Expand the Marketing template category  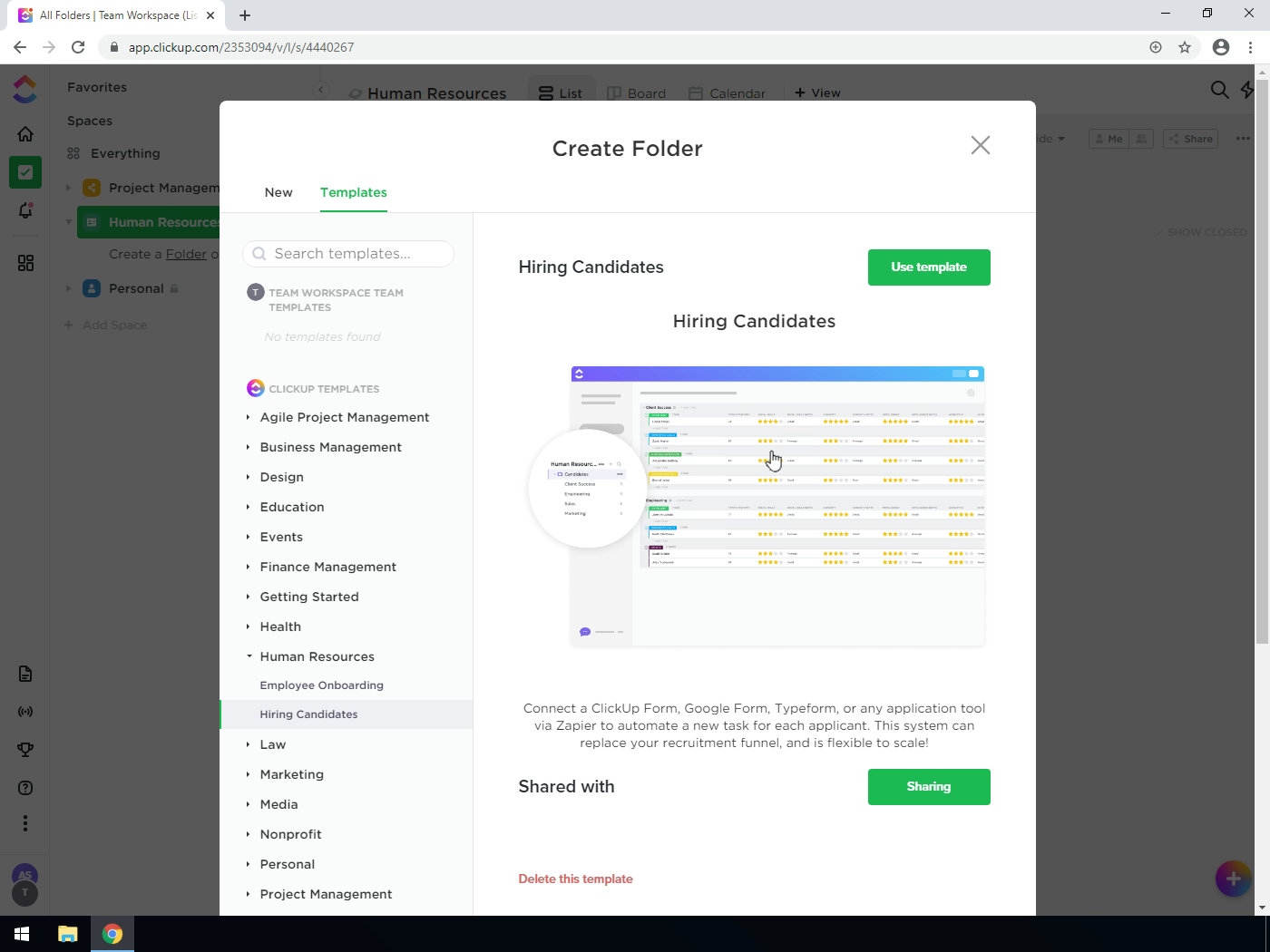[x=291, y=774]
